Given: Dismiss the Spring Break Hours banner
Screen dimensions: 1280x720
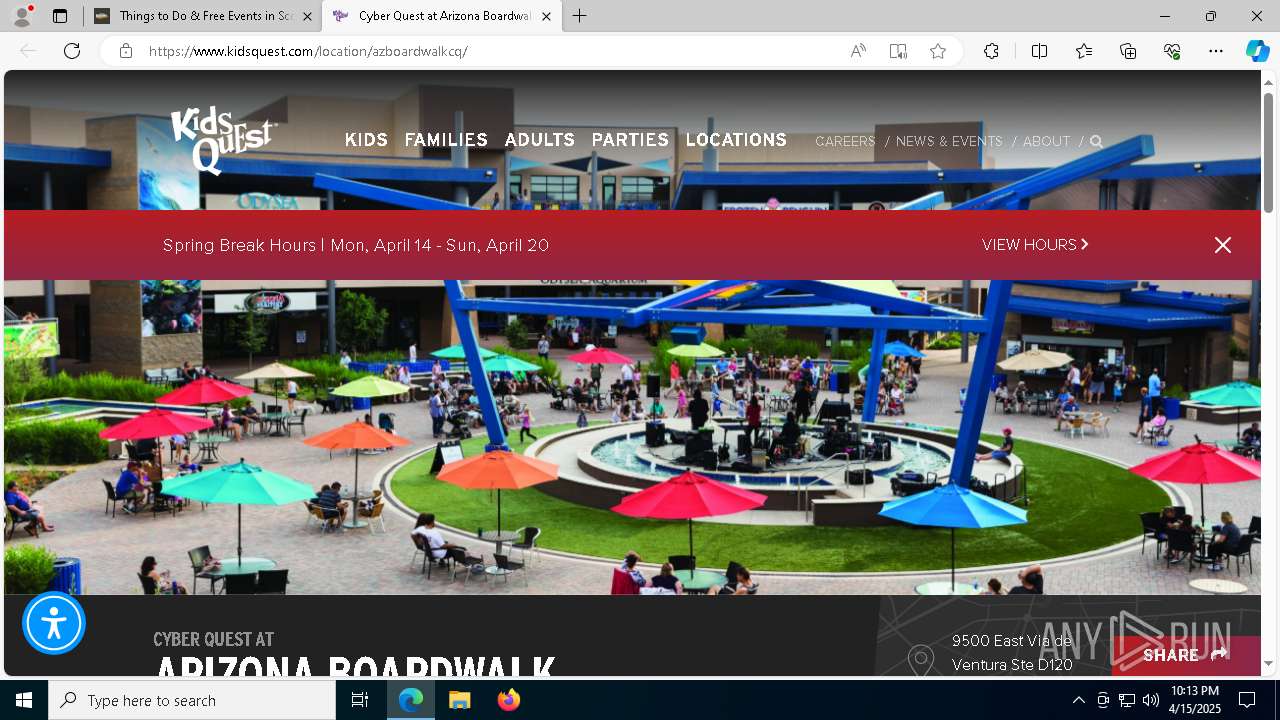Looking at the screenshot, I should click(x=1222, y=245).
